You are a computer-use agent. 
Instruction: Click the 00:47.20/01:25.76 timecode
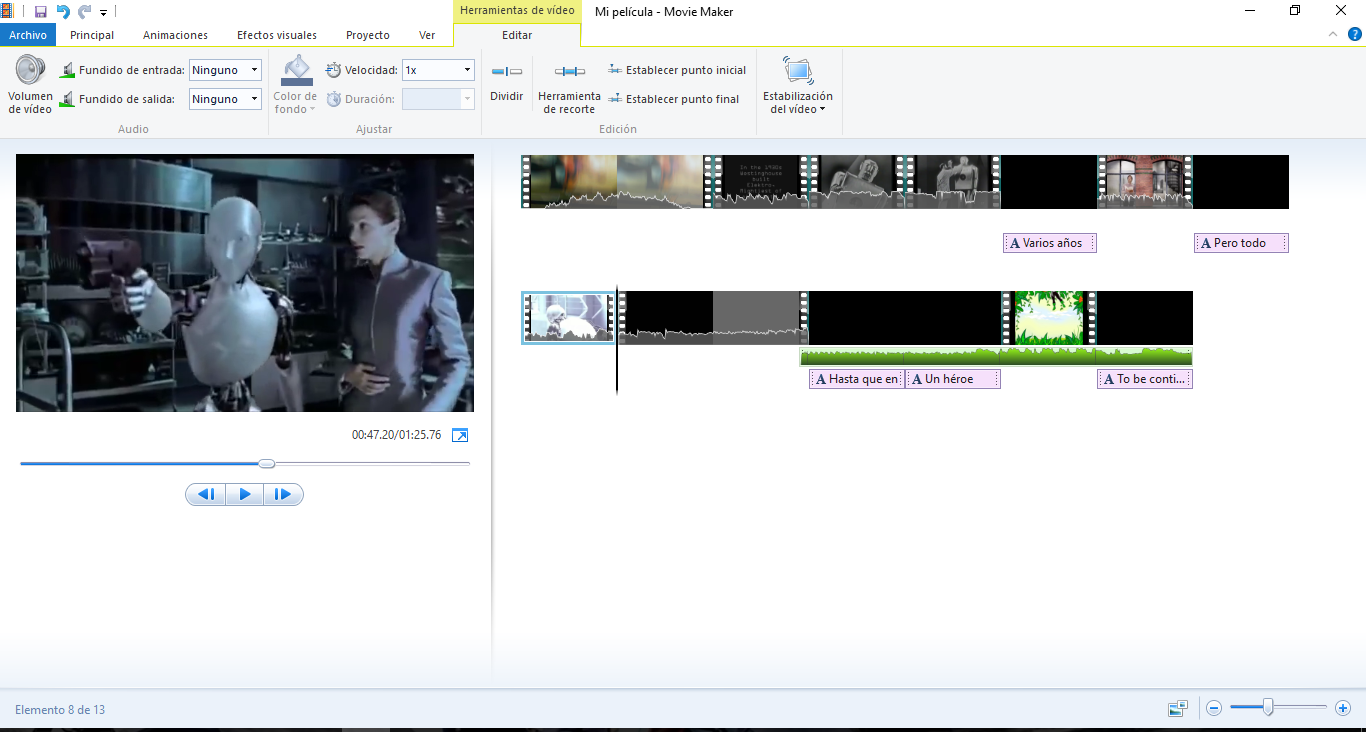396,435
